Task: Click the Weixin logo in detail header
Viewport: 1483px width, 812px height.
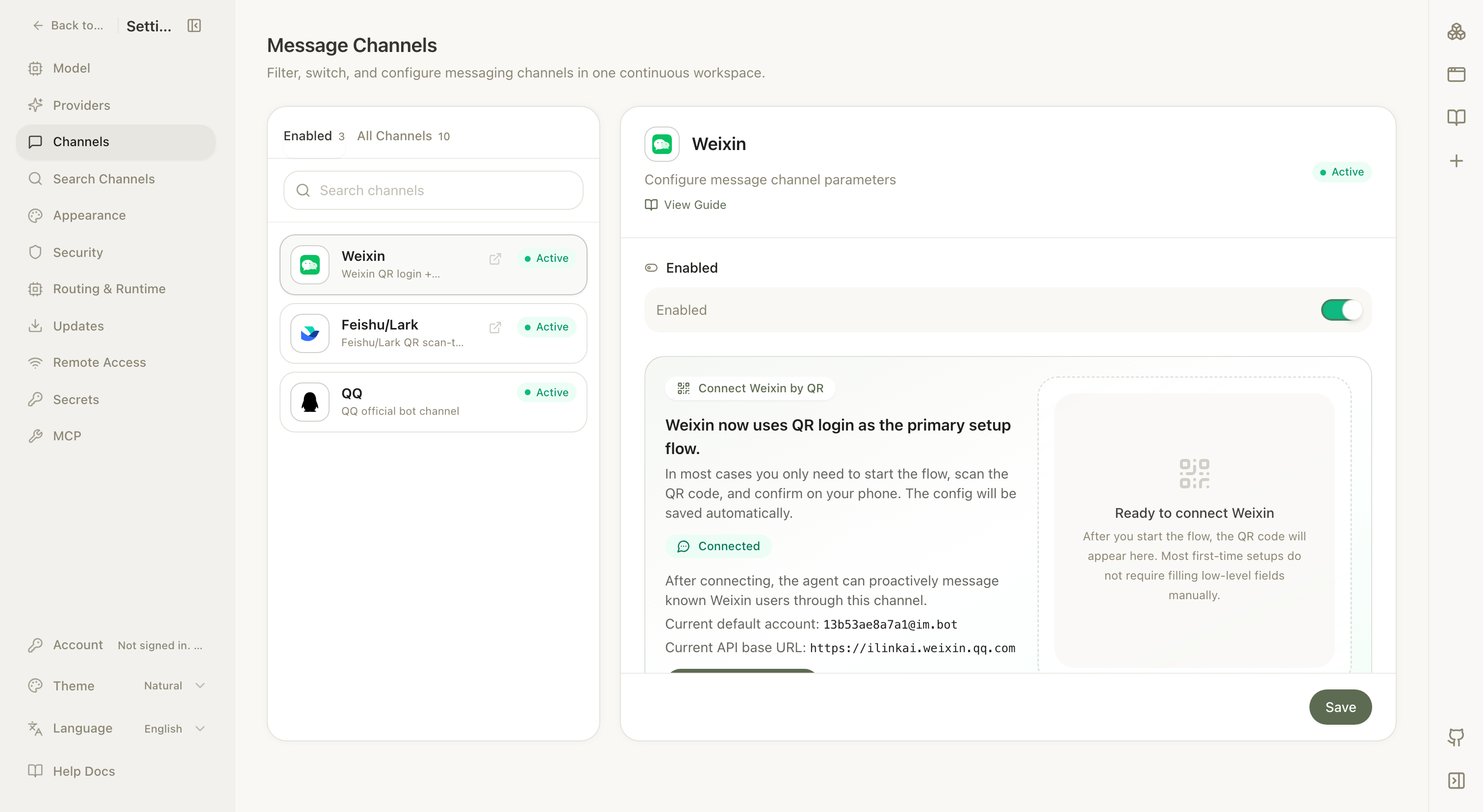Action: click(662, 144)
